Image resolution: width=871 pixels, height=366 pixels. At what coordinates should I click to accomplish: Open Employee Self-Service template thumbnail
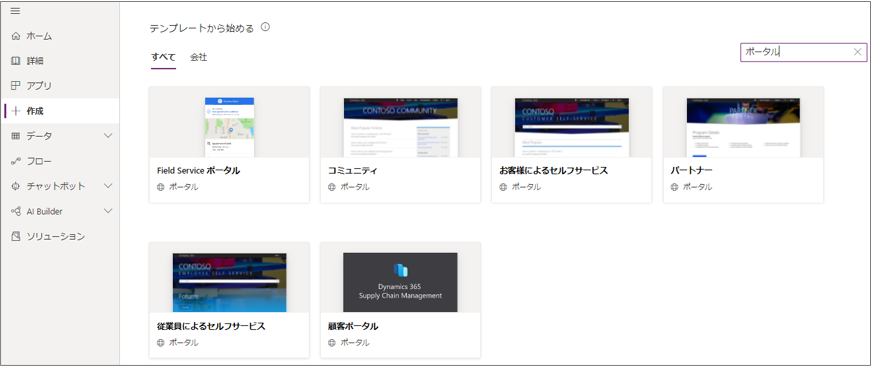point(229,283)
